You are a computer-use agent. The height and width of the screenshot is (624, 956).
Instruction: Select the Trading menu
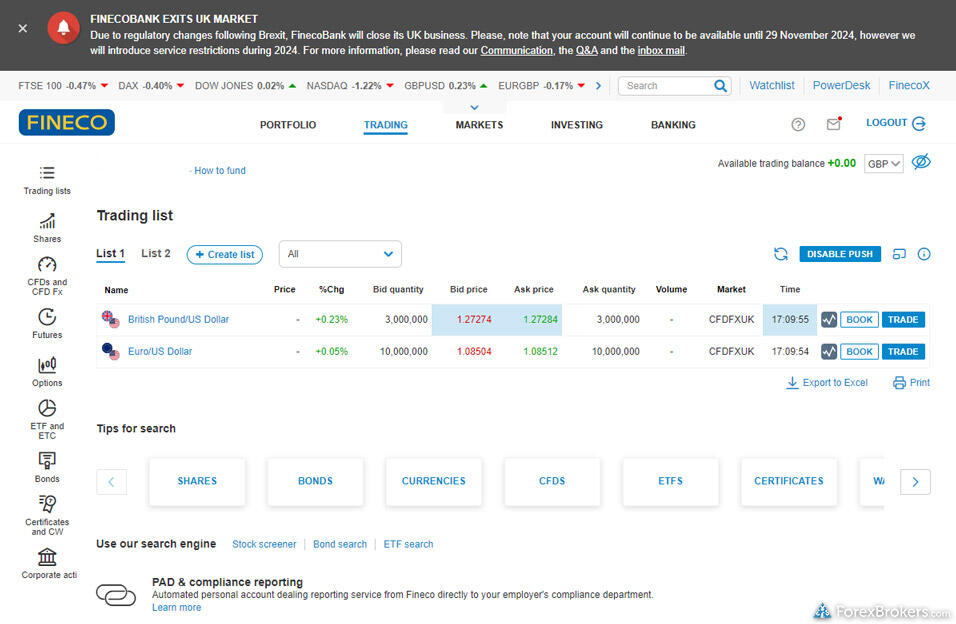point(385,125)
